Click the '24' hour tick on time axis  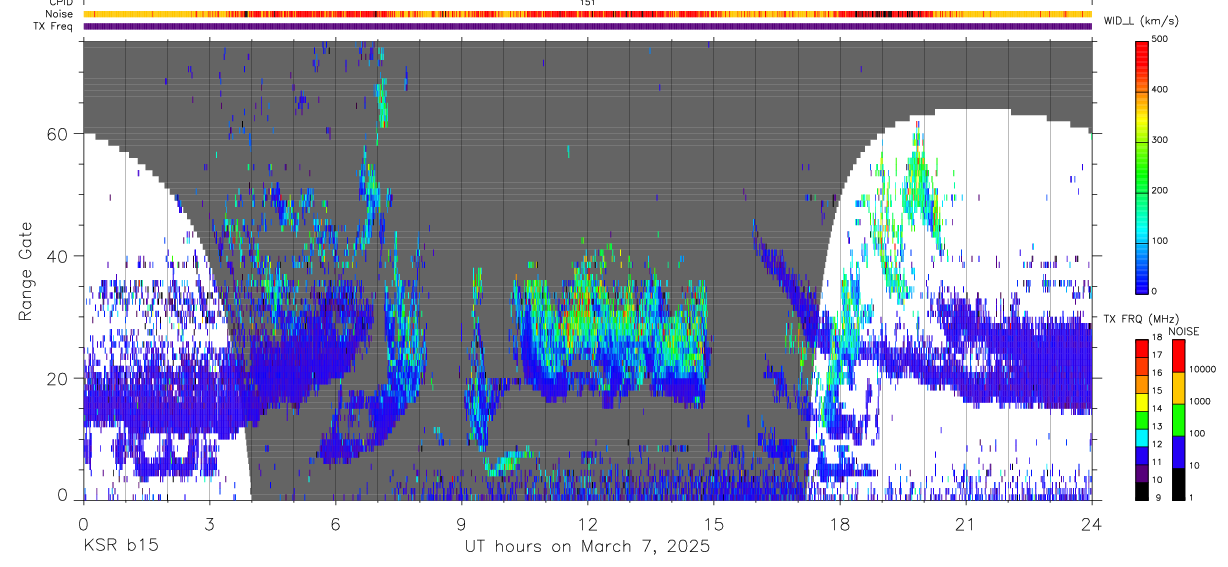pos(1091,523)
